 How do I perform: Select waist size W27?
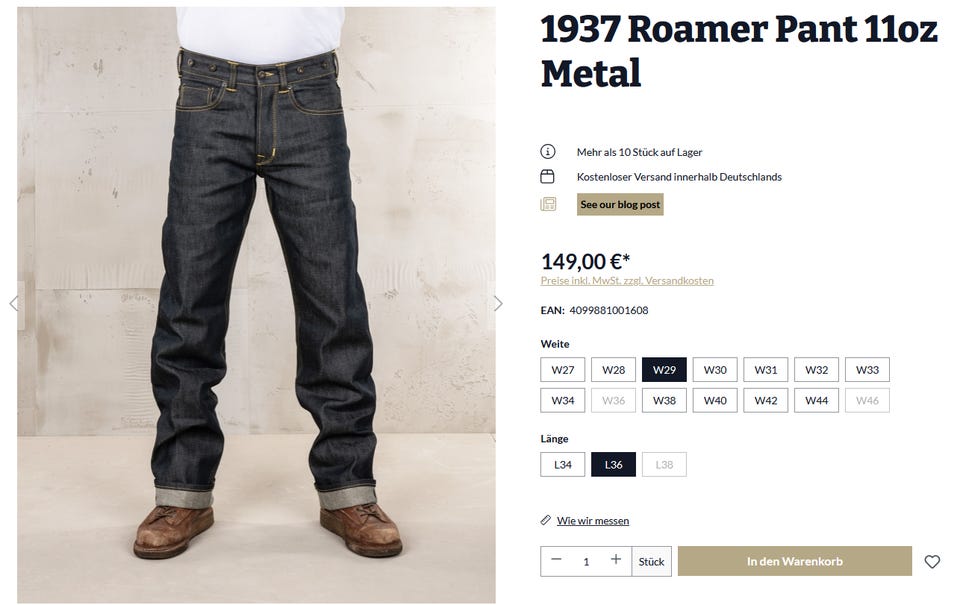point(563,370)
